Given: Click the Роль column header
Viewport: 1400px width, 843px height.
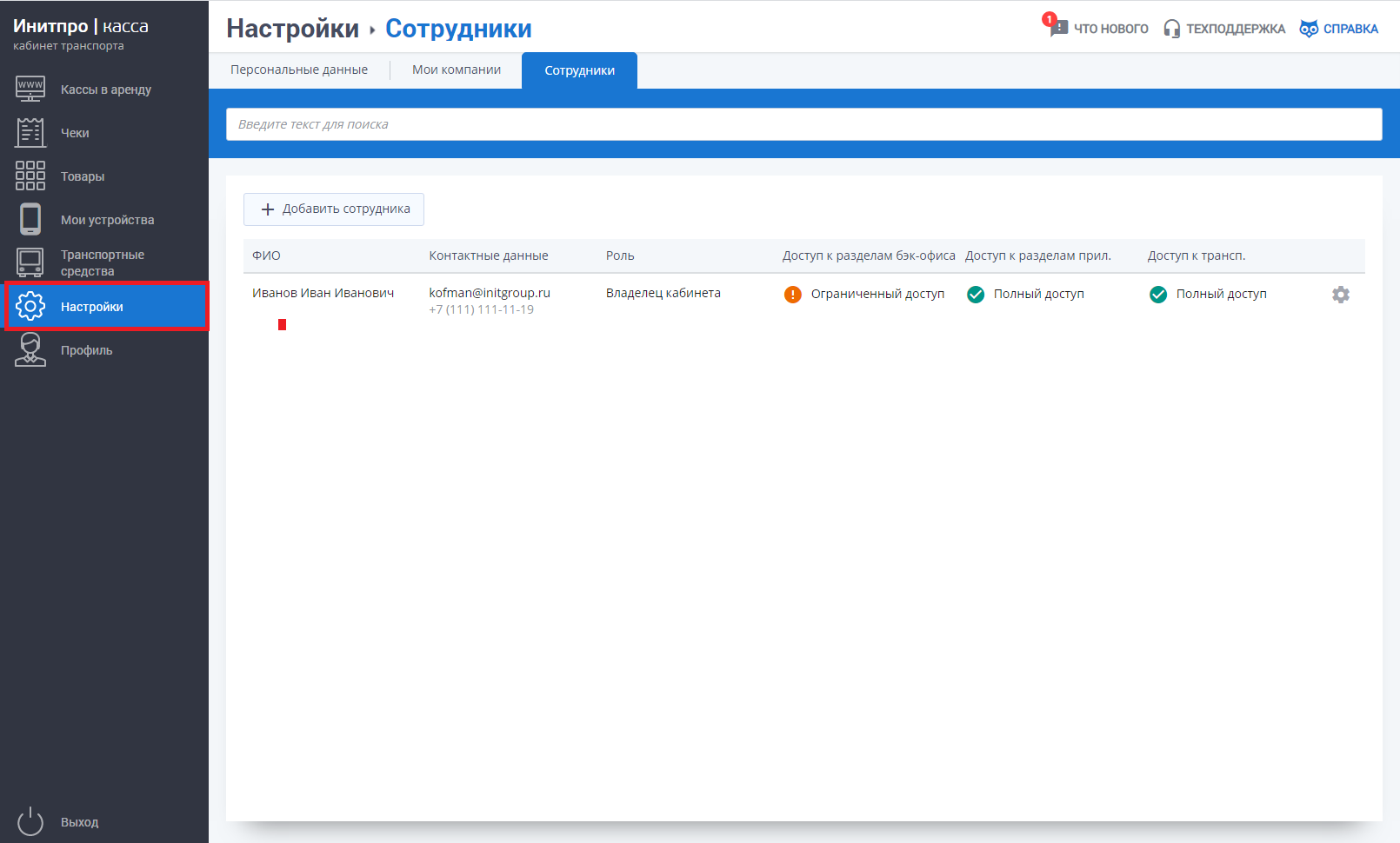Looking at the screenshot, I should click(620, 256).
